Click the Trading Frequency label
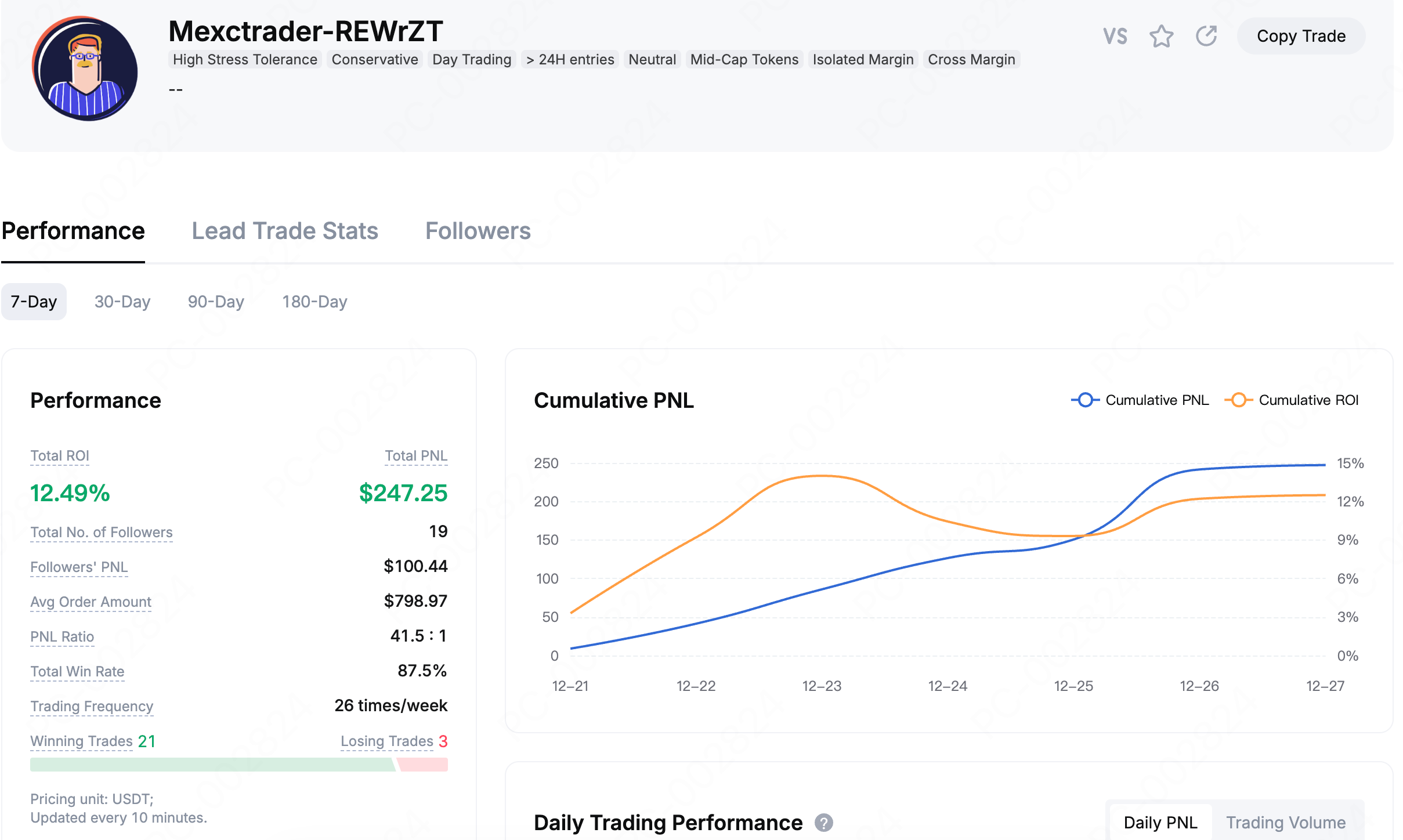 (92, 707)
